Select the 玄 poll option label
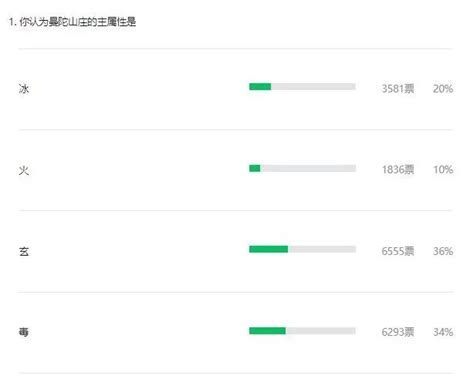 pyautogui.click(x=24, y=251)
